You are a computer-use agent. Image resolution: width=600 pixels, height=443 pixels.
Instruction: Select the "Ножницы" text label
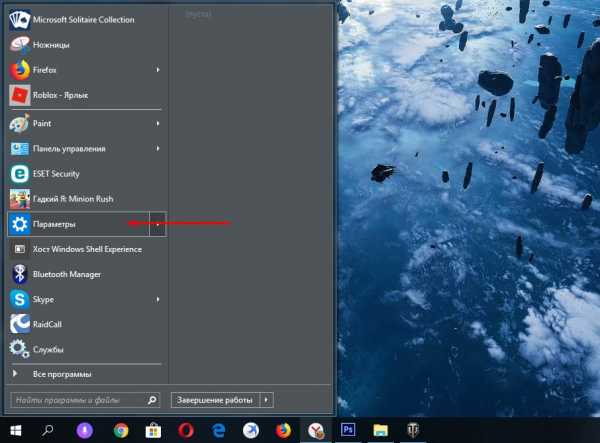[x=51, y=45]
